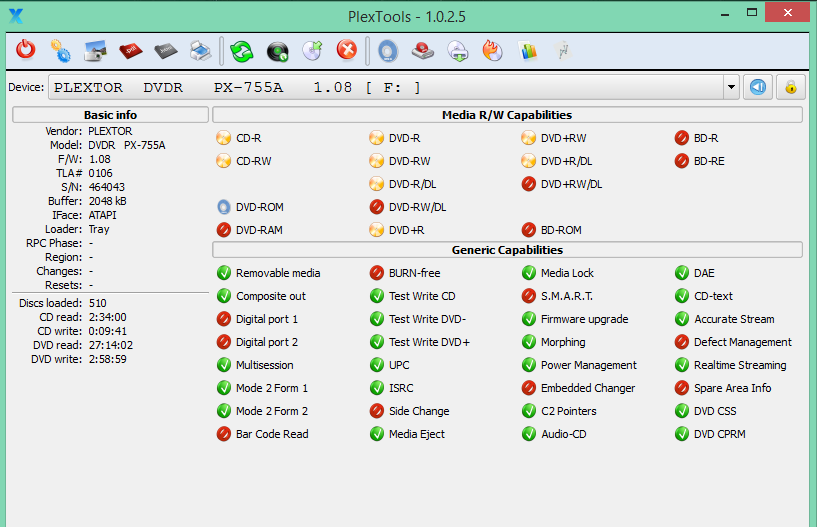Screen dimensions: 817x527
Task: Open settings gears icon in toolbar
Action: [x=60, y=51]
